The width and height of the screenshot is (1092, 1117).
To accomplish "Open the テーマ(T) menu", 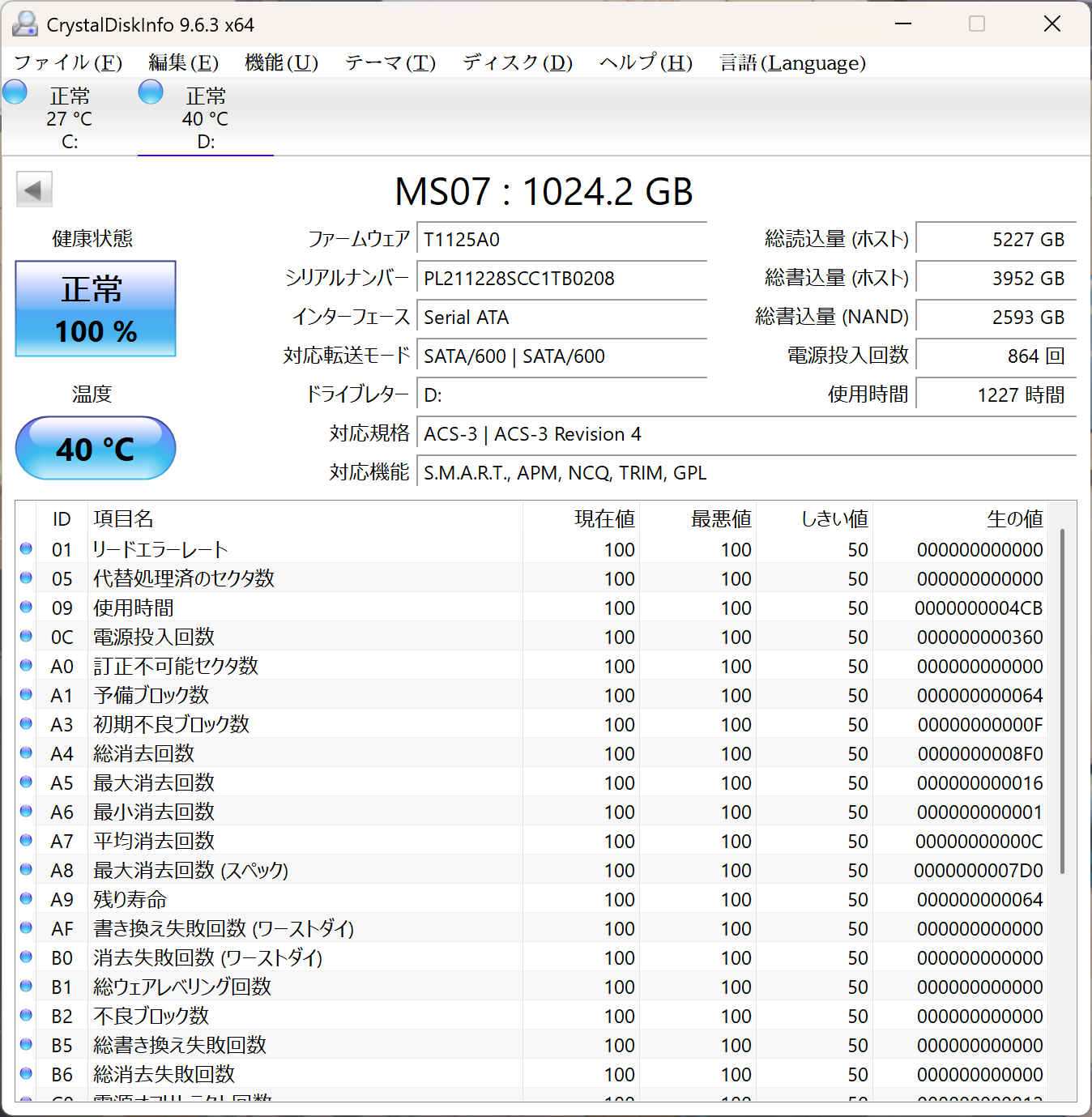I will 390,62.
